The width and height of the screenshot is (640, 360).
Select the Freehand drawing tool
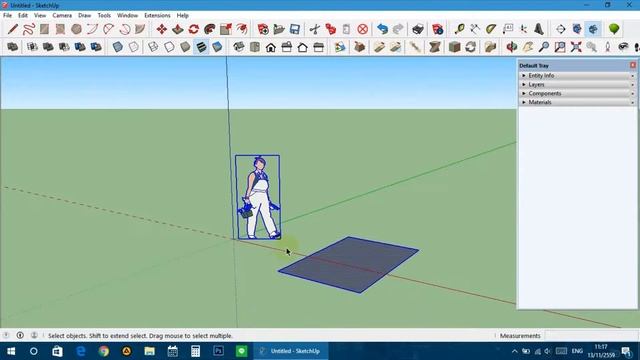pos(29,29)
